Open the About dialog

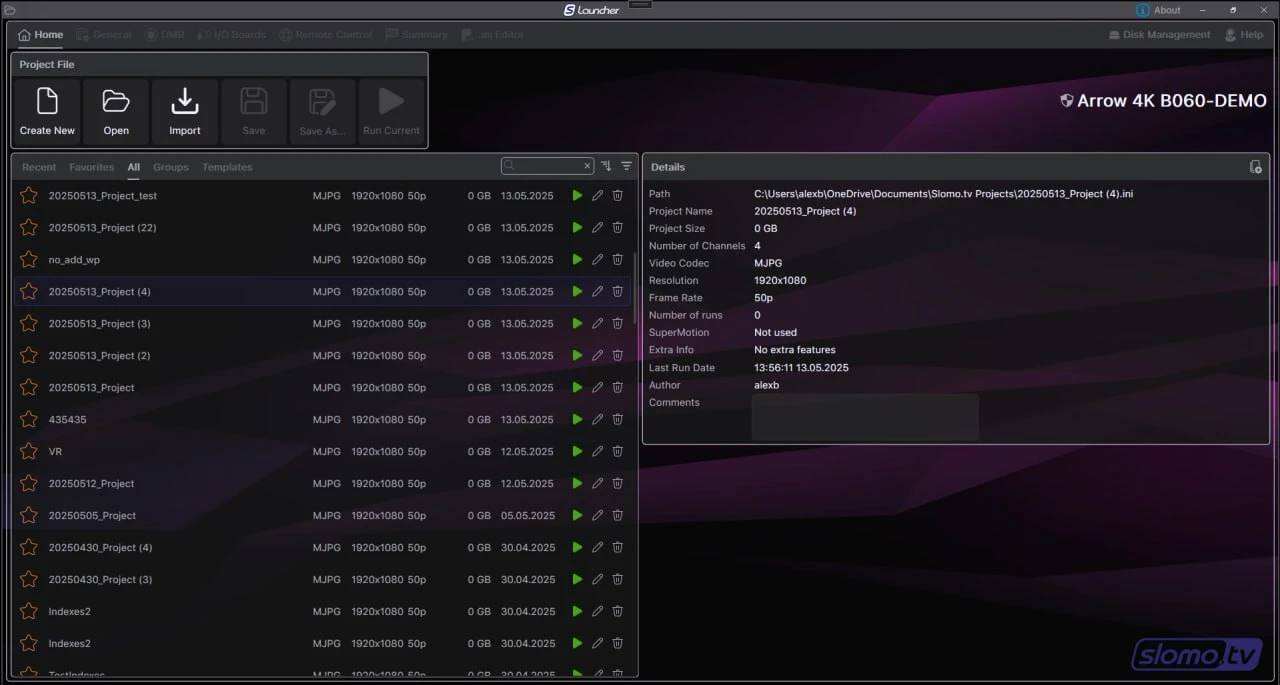coord(1158,10)
